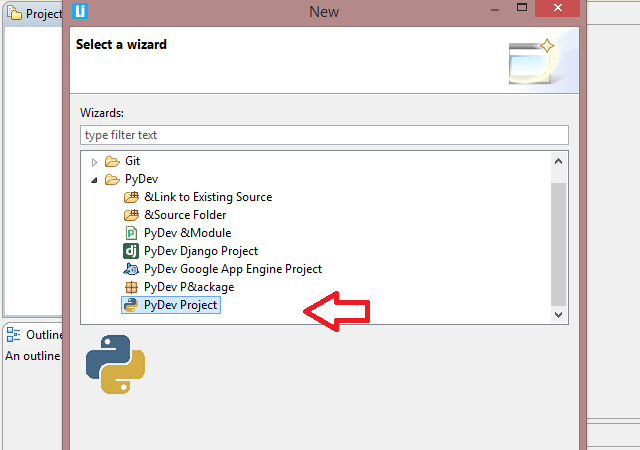Click the PyDev Package icon
640x450 pixels.
coord(130,287)
